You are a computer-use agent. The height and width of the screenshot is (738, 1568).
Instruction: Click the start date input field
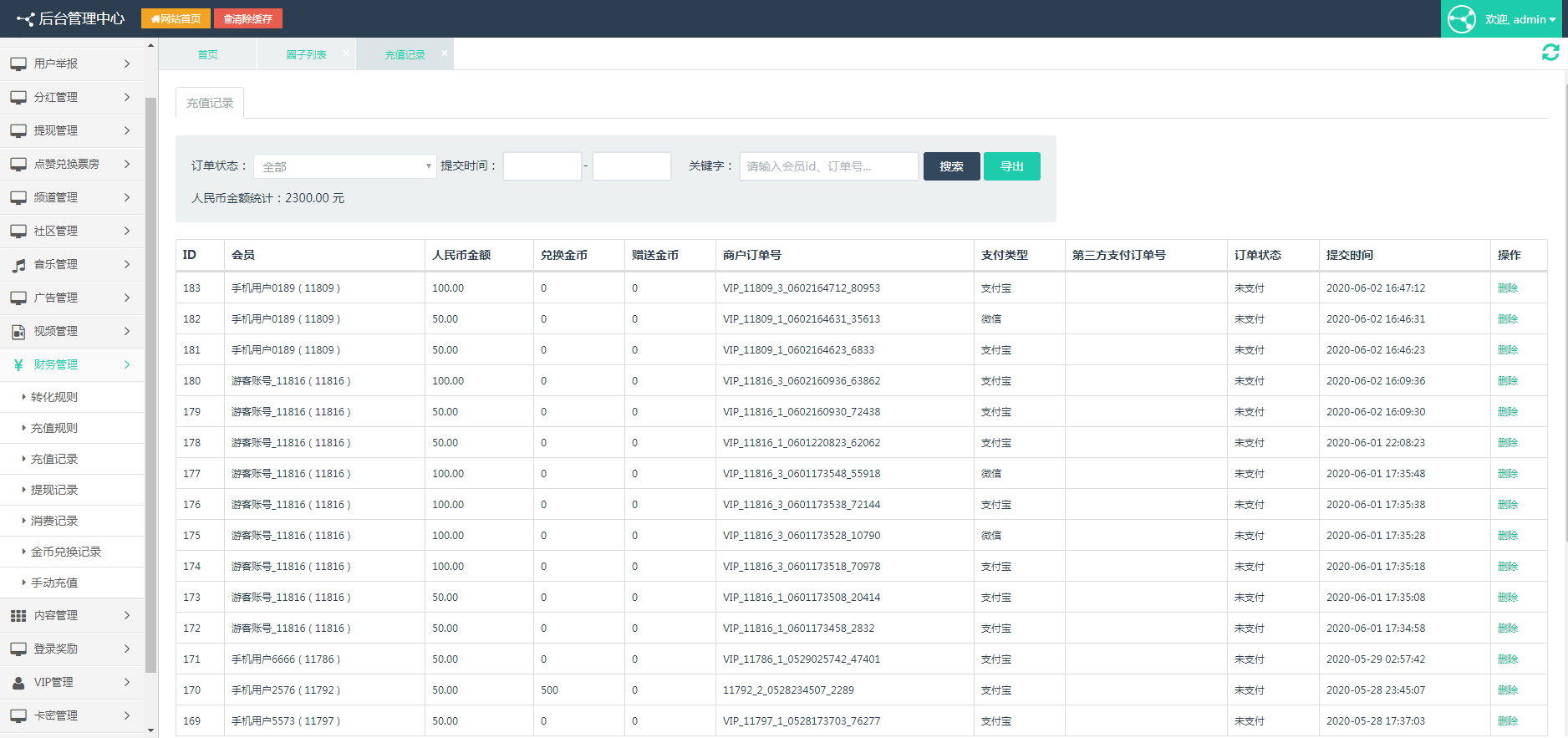(x=542, y=166)
